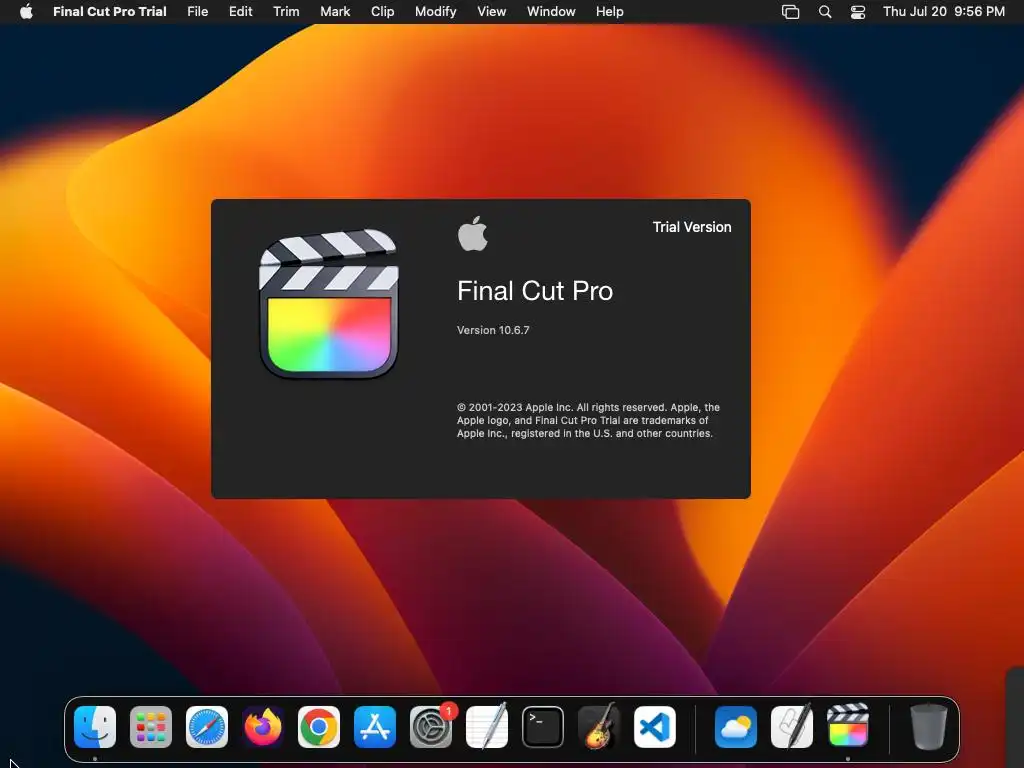The height and width of the screenshot is (768, 1024).
Task: Click Final Cut Pro icon in the Dock
Action: coord(848,726)
